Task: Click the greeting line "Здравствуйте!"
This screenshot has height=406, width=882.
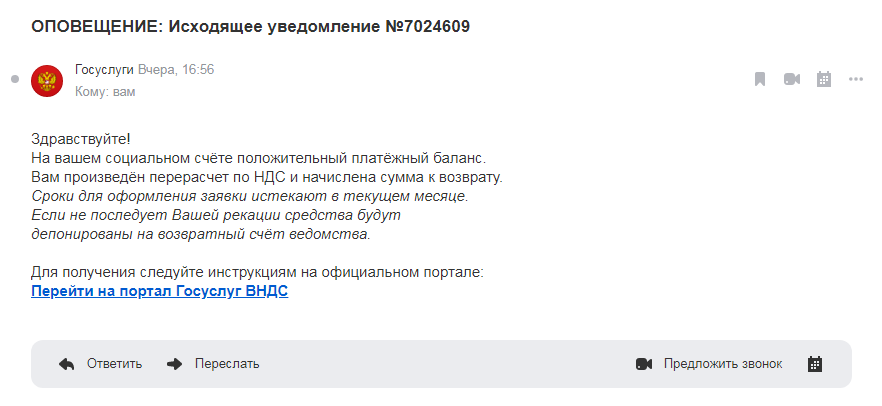Action: (x=81, y=140)
